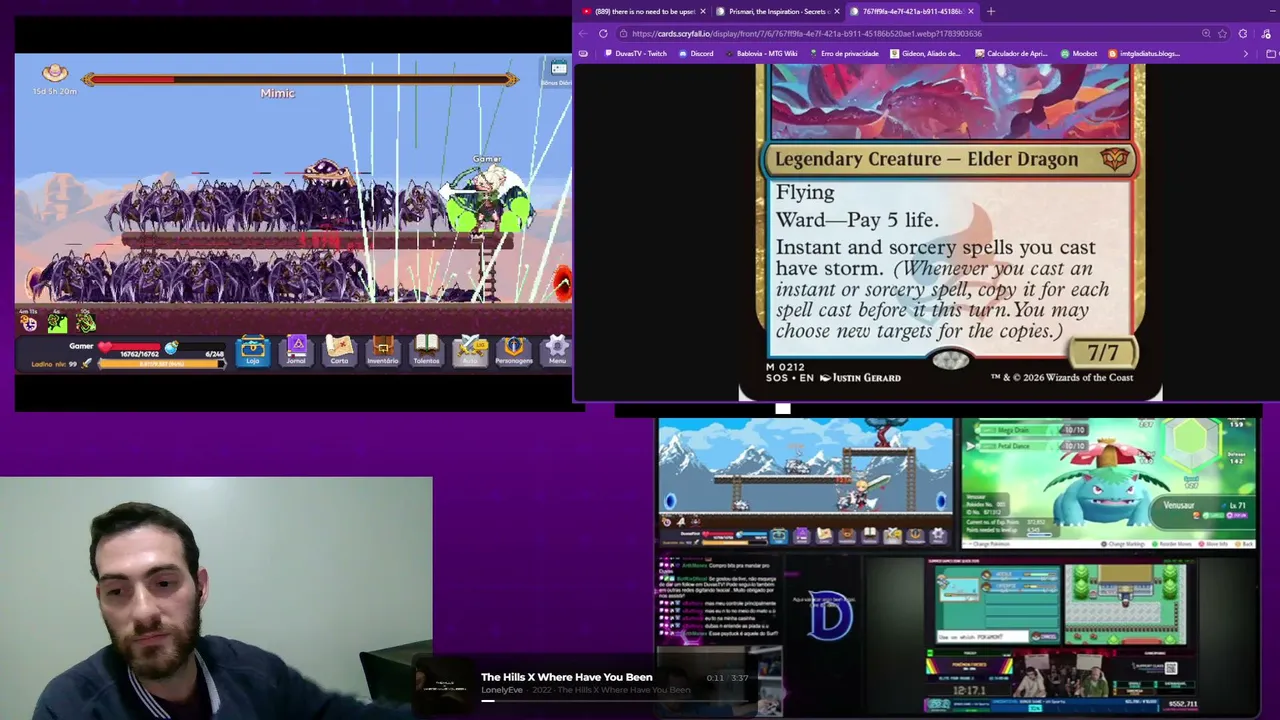Close the YouTube browser tab
Screen dimensions: 1280x720
click(x=703, y=11)
